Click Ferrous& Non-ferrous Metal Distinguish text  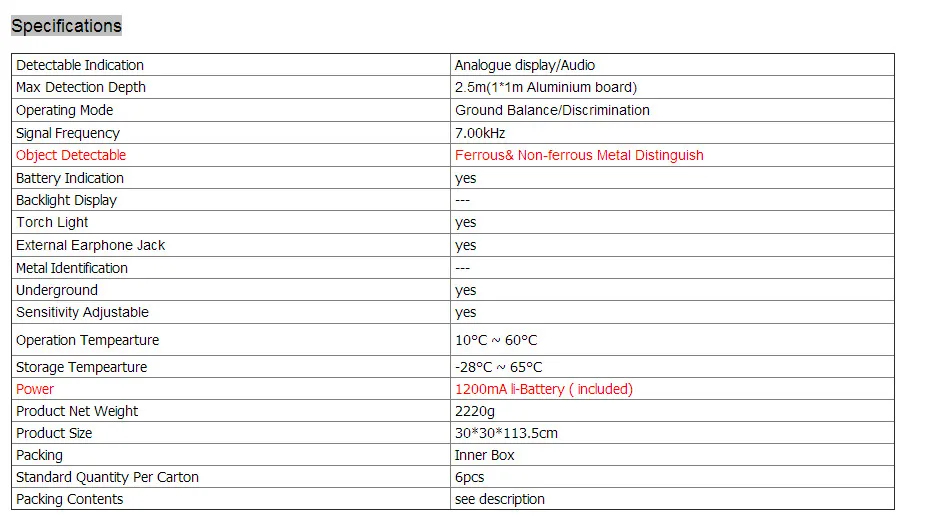tap(579, 155)
